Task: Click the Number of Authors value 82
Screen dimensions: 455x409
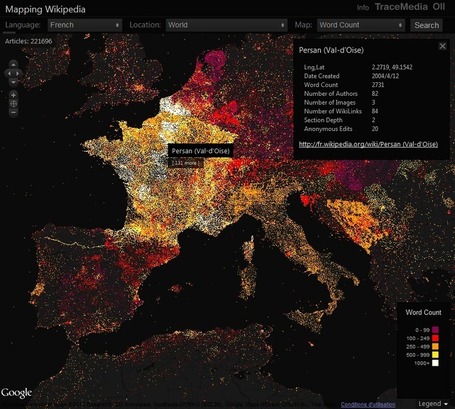Action: pyautogui.click(x=375, y=94)
